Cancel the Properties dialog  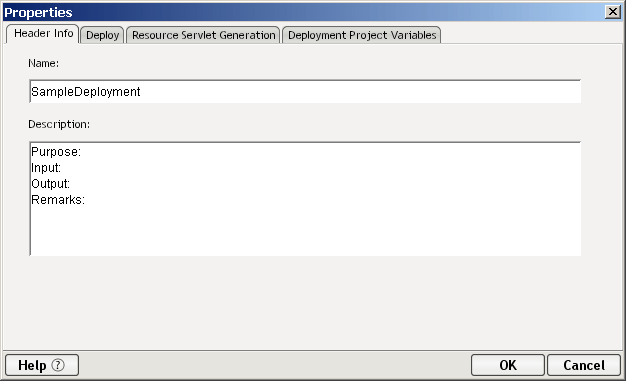[x=584, y=365]
